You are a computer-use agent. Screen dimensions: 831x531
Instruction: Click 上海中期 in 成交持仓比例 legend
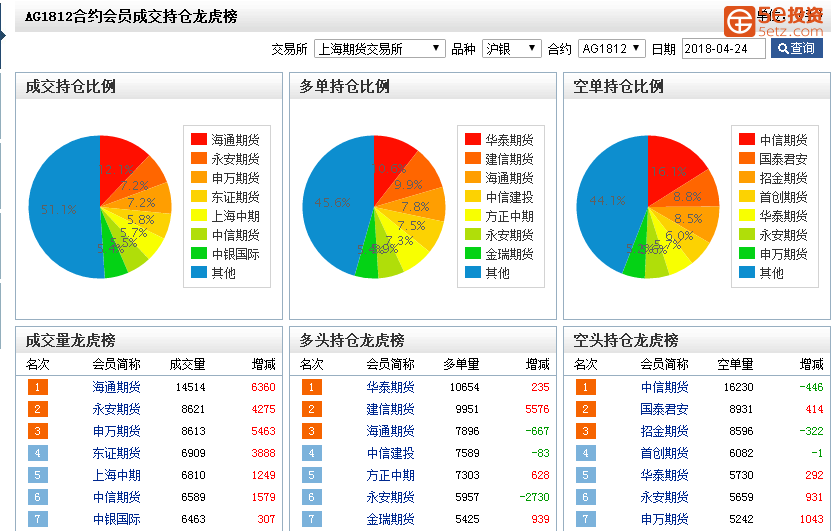click(235, 216)
